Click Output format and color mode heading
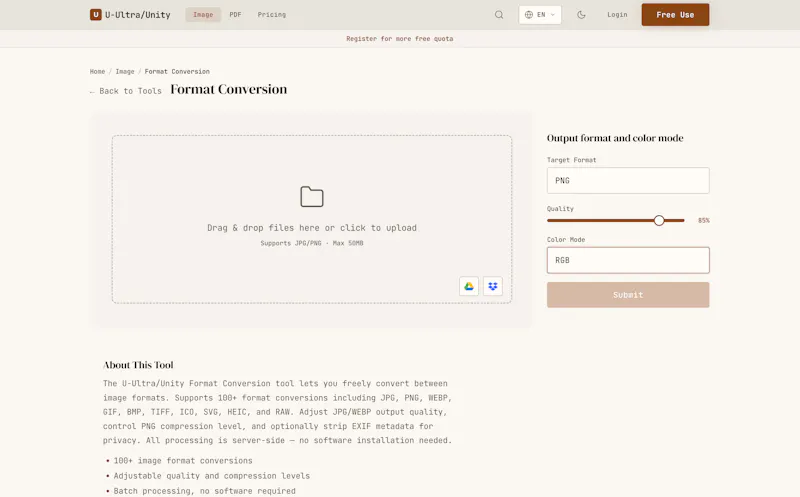Image resolution: width=800 pixels, height=497 pixels. click(x=615, y=138)
